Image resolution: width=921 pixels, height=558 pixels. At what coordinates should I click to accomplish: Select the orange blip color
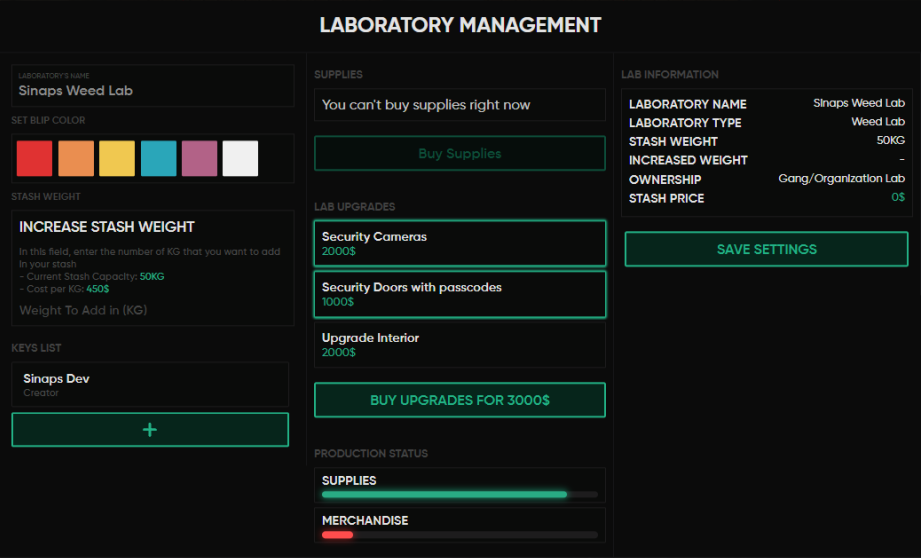[76, 158]
